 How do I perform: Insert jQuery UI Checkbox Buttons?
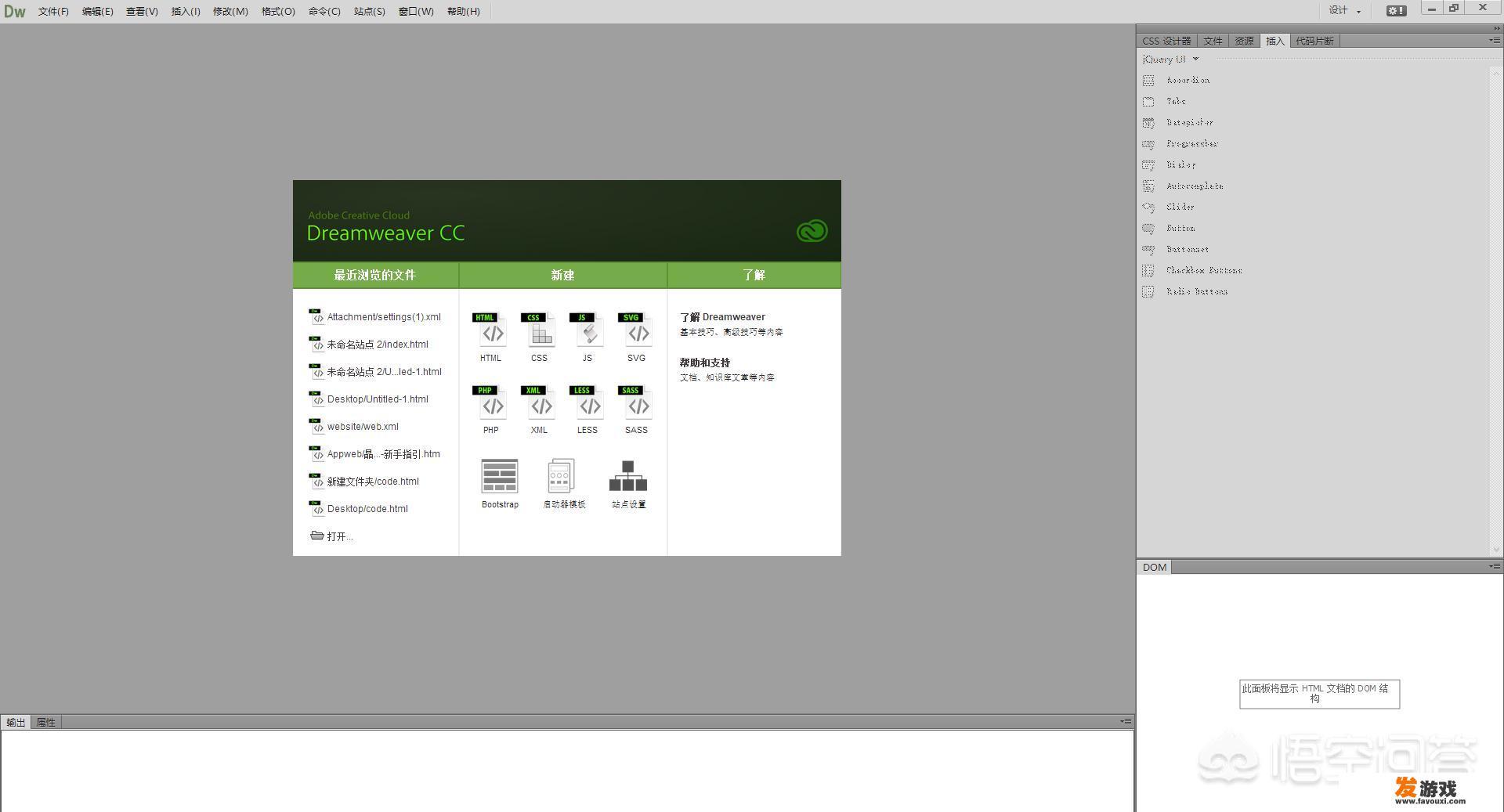coord(1192,270)
